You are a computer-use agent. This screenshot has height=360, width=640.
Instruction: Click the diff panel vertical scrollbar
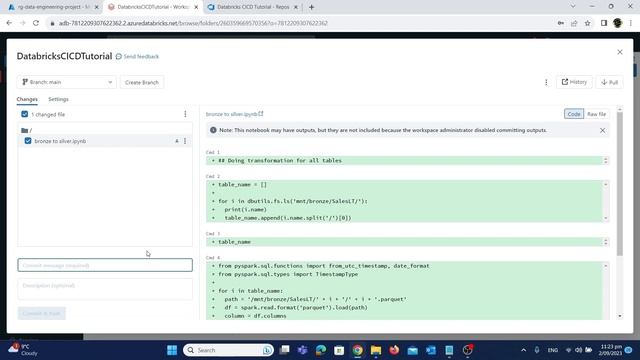click(620, 184)
